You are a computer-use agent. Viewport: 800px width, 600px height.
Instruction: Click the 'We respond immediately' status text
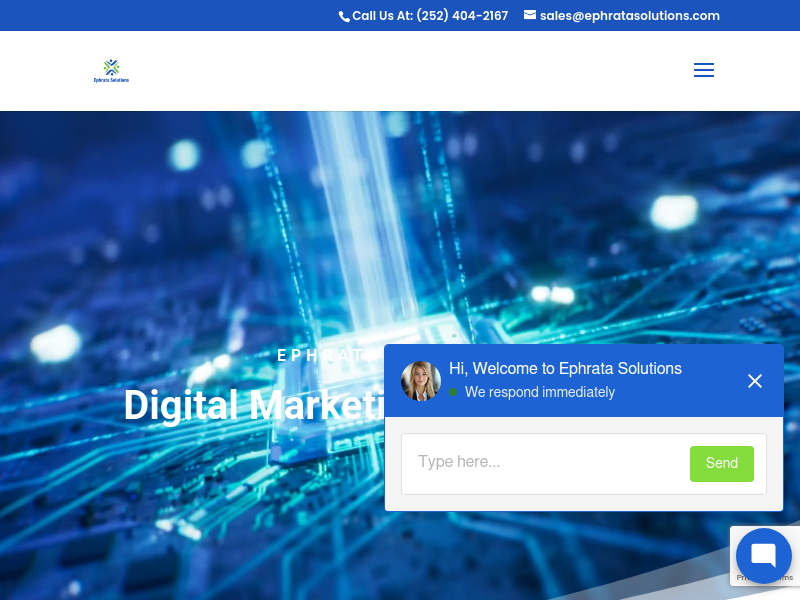point(540,392)
